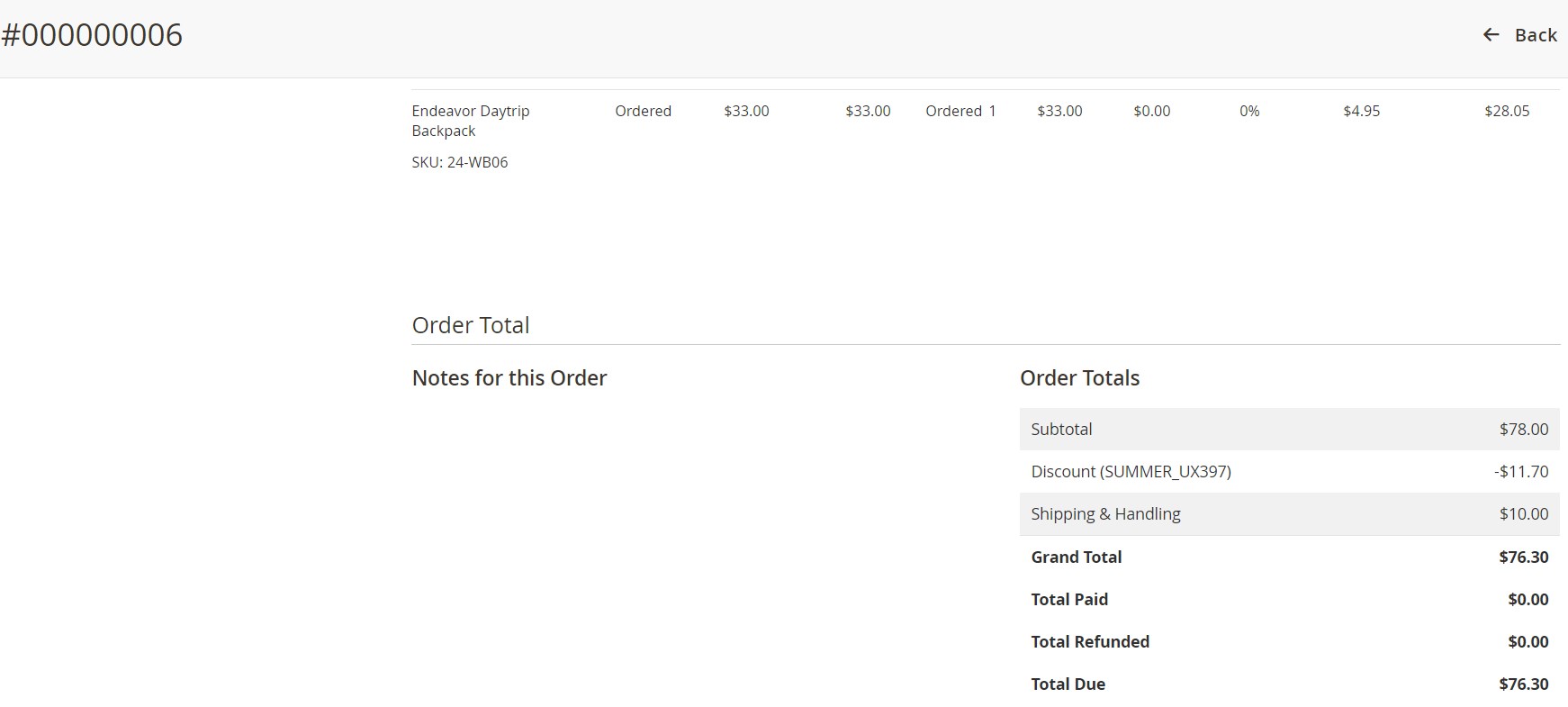Click the SKU: 24-WB06 text
The height and width of the screenshot is (707, 1568).
(x=459, y=162)
